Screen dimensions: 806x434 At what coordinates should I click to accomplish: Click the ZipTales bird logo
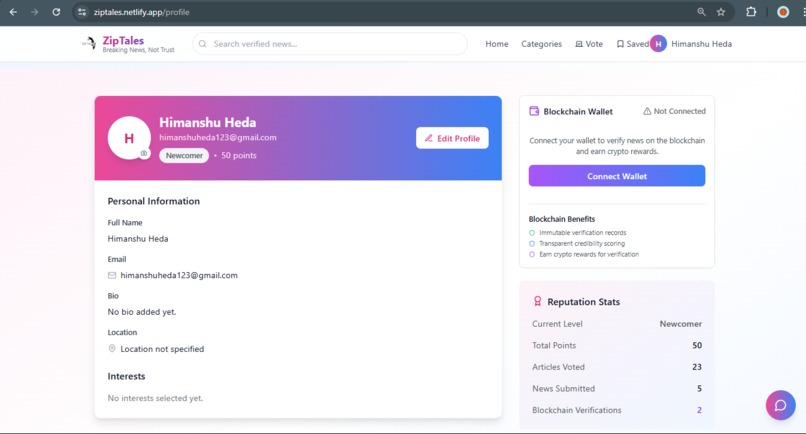89,43
